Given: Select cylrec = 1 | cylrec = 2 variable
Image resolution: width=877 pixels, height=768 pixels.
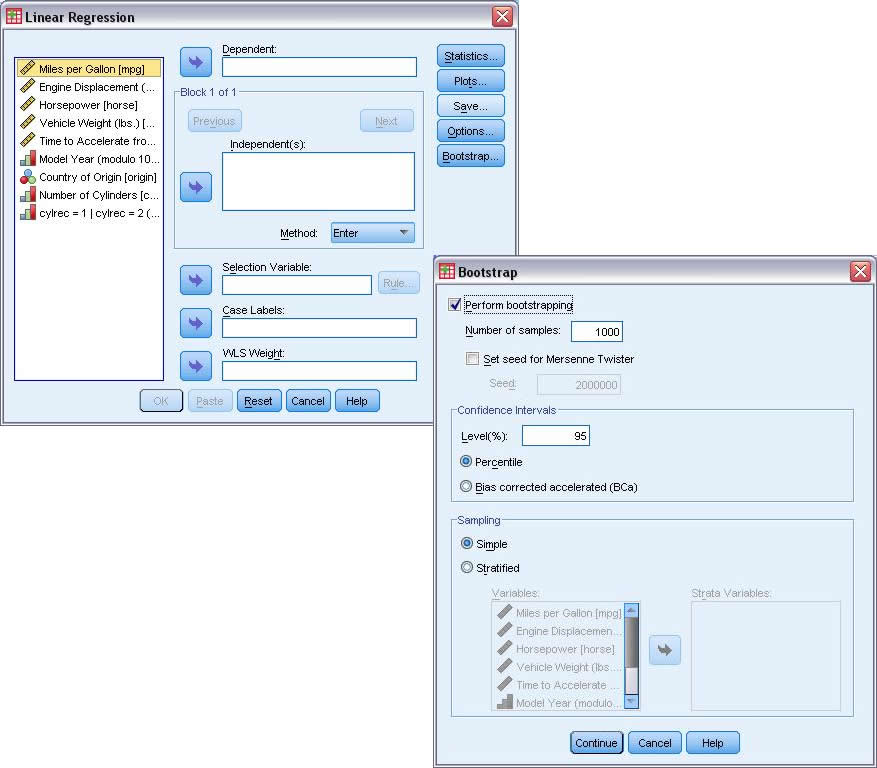Looking at the screenshot, I should (89, 213).
